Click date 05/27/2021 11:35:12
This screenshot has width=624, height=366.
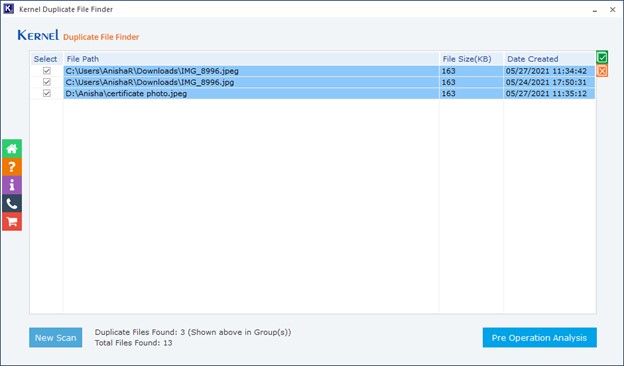pyautogui.click(x=546, y=93)
